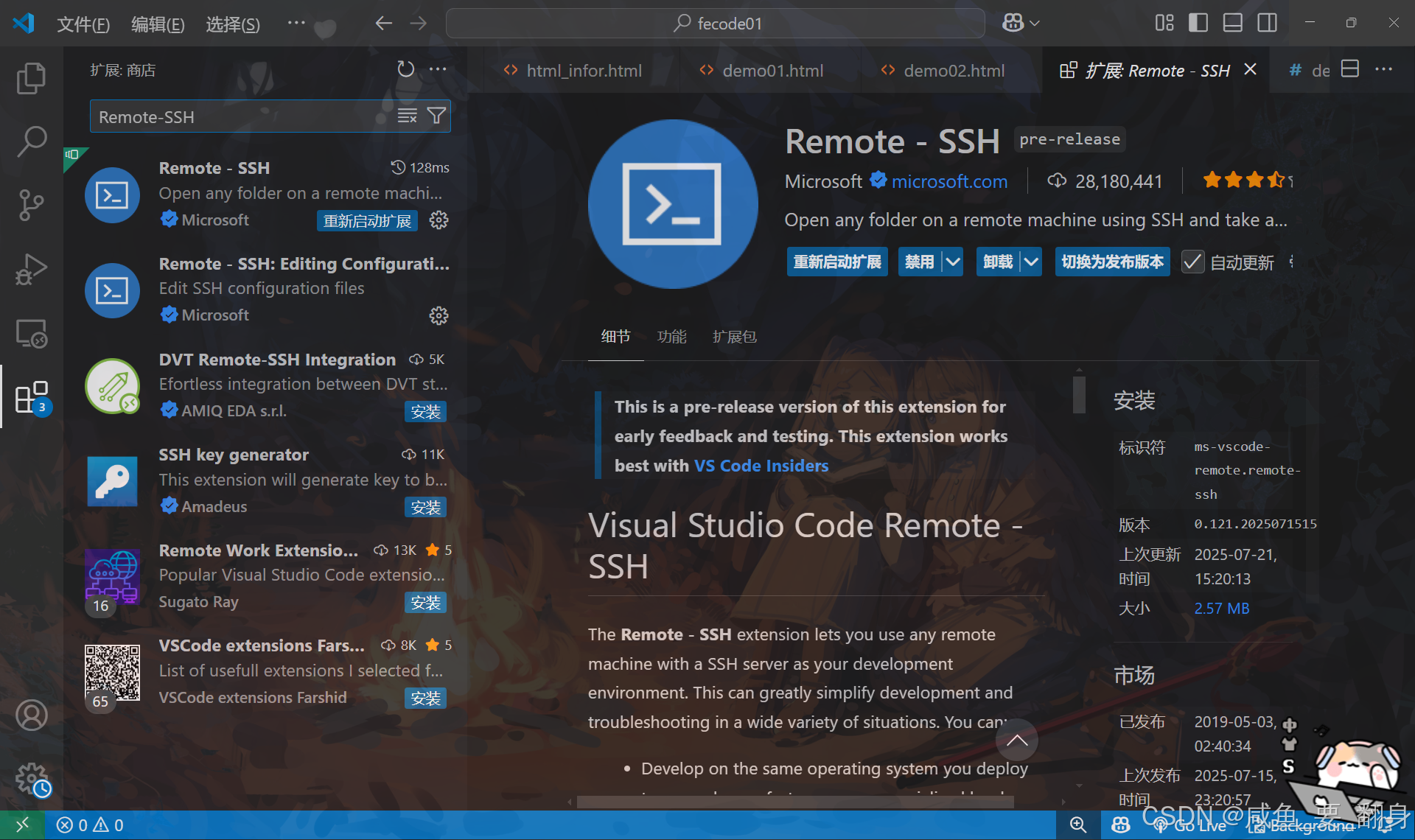This screenshot has width=1415, height=840.
Task: Open the Copilot chat icon in title bar
Action: (1013, 24)
